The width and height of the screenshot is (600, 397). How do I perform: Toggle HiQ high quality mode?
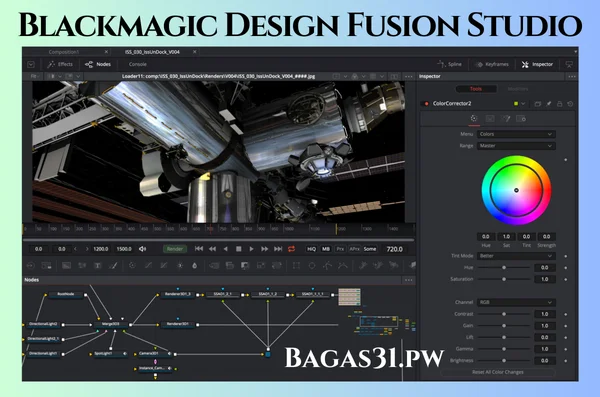tap(311, 249)
